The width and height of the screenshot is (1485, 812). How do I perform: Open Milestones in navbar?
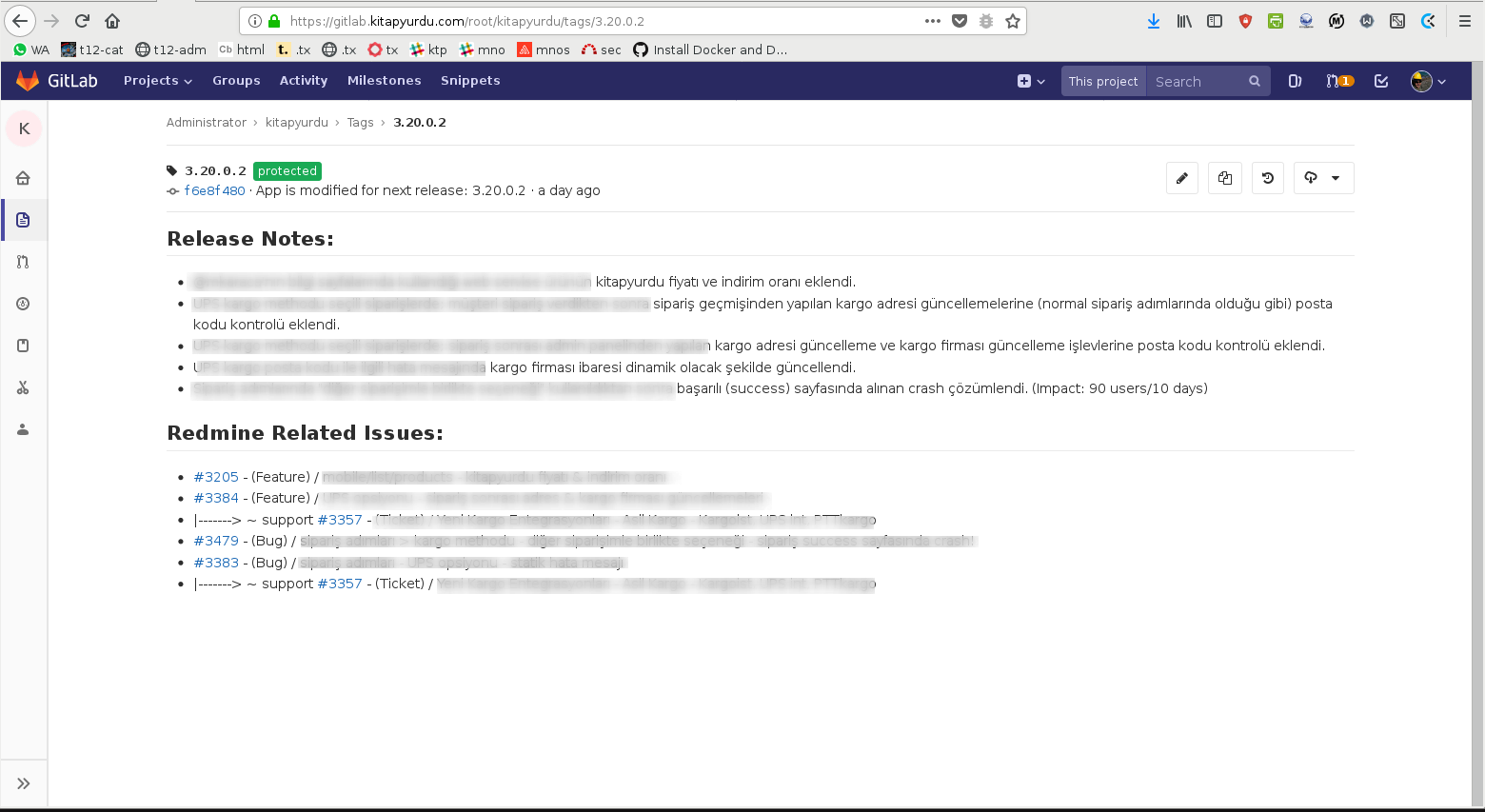385,81
